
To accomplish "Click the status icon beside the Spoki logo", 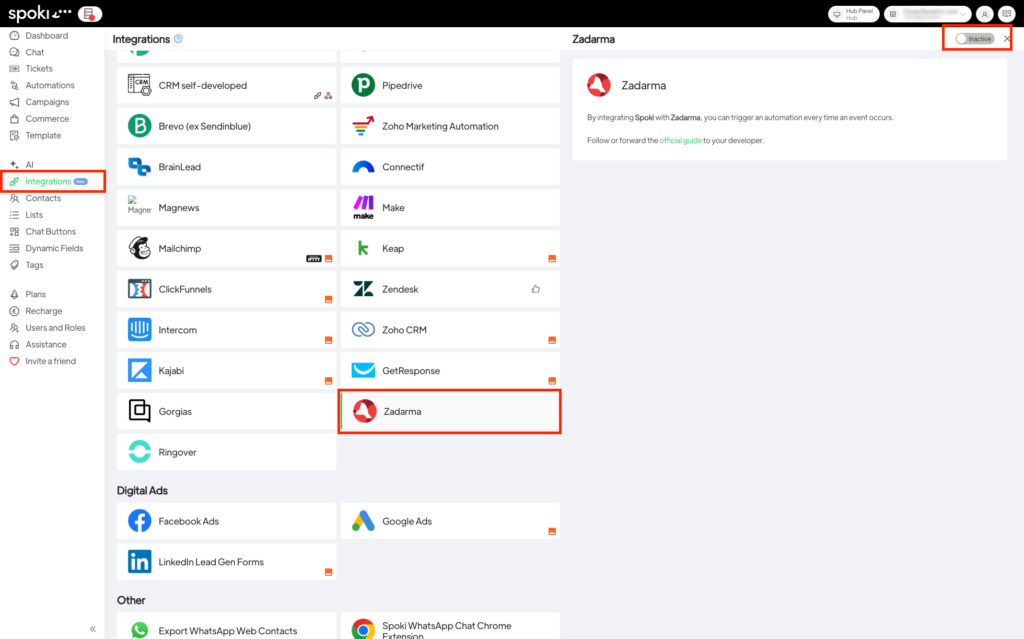I will (x=90, y=14).
